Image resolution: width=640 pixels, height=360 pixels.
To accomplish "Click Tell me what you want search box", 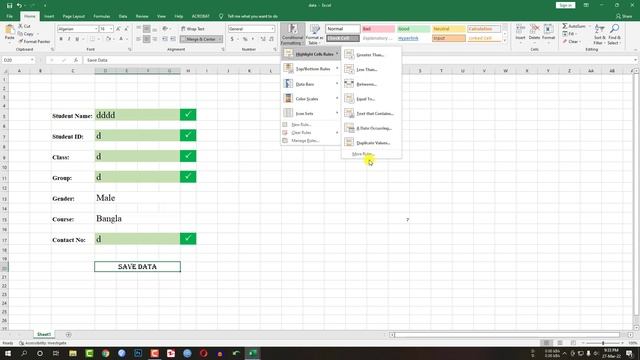I will (x=252, y=16).
